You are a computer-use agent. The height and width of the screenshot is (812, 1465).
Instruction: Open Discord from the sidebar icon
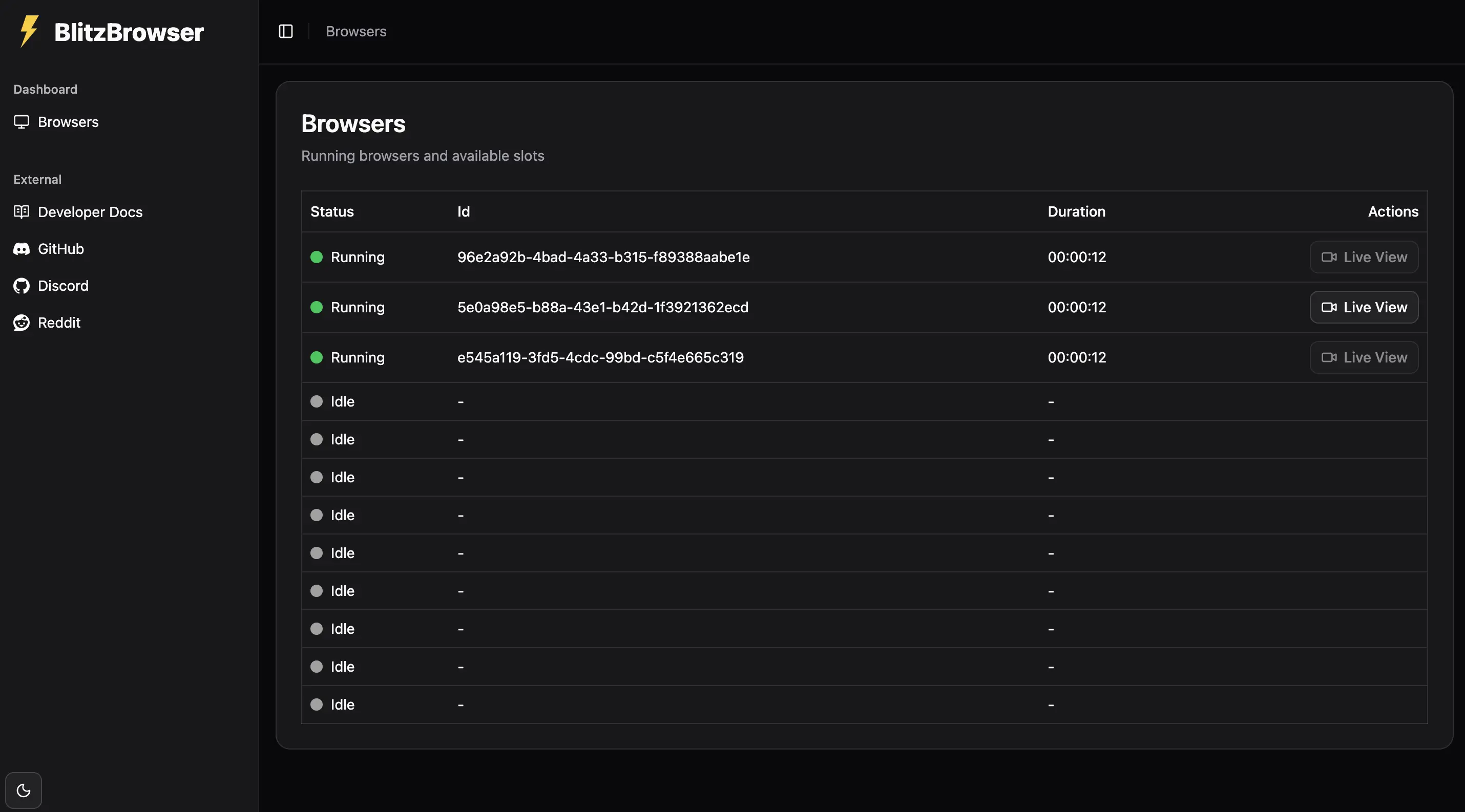(x=21, y=285)
